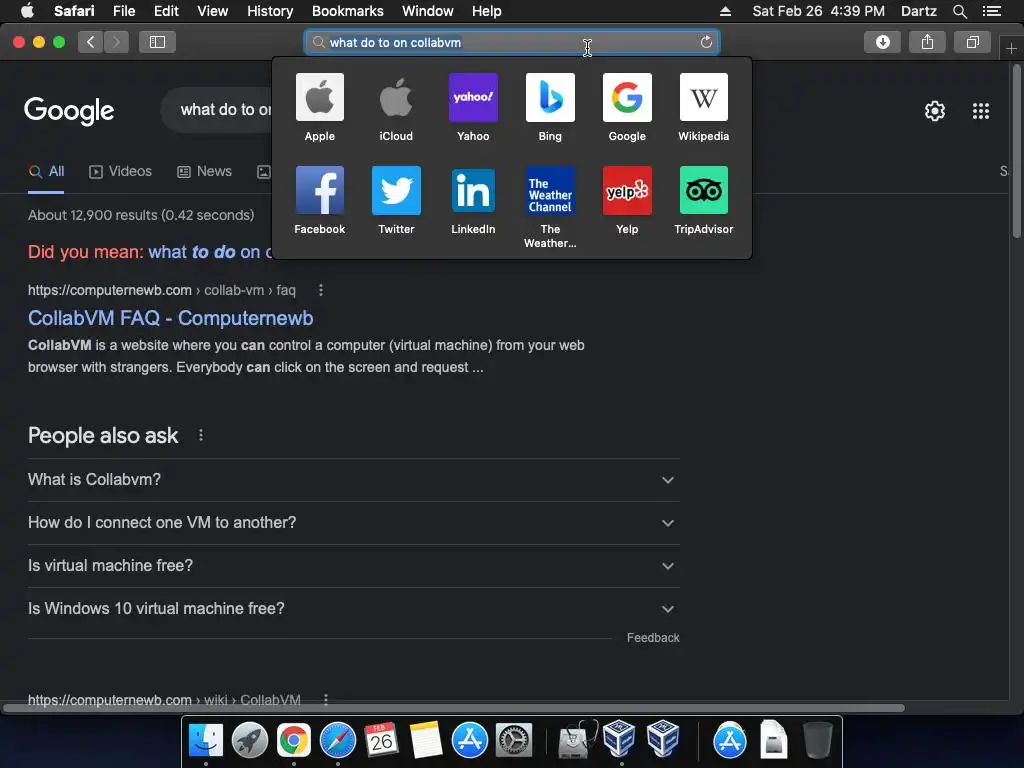This screenshot has height=768, width=1024.
Task: Open the Edit menu
Action: coord(166,11)
